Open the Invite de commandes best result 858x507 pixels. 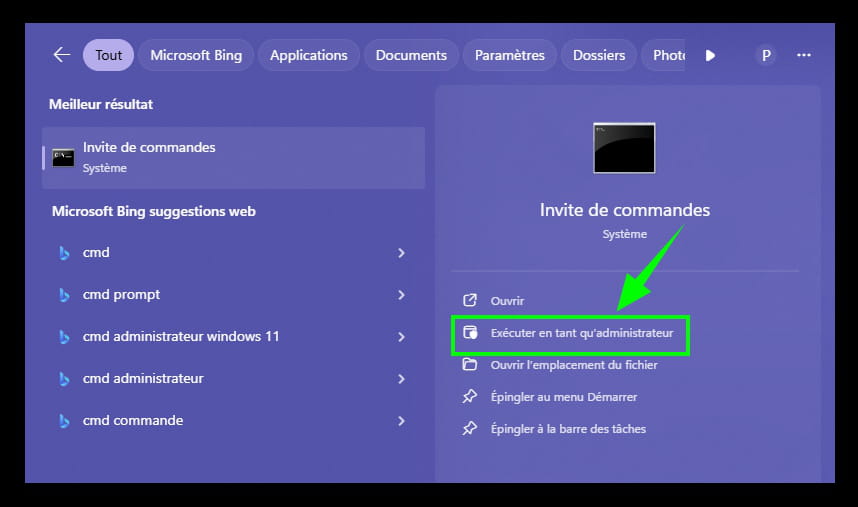234,158
